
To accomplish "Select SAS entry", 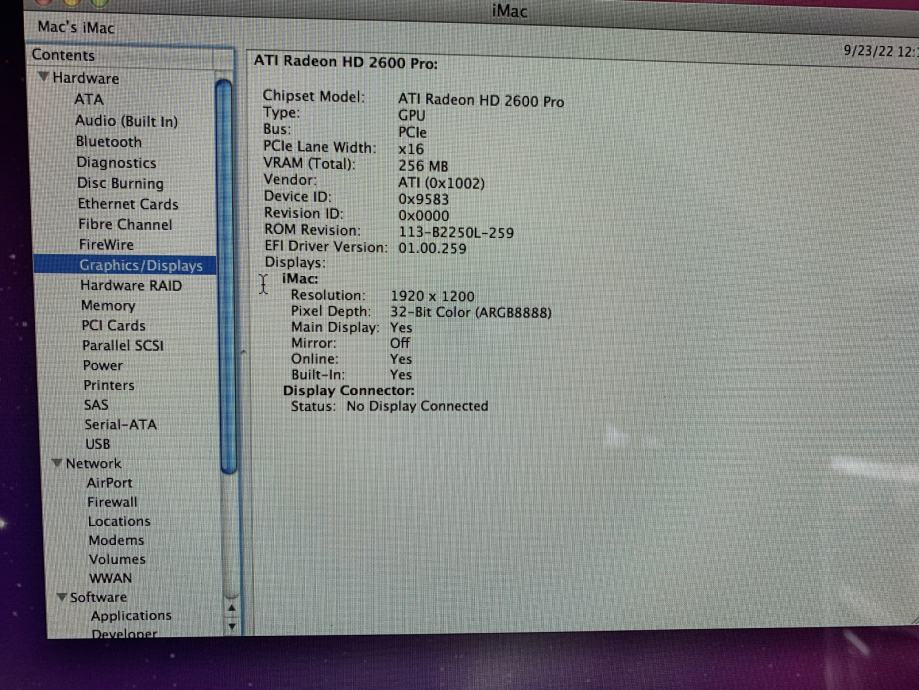I will coord(96,405).
